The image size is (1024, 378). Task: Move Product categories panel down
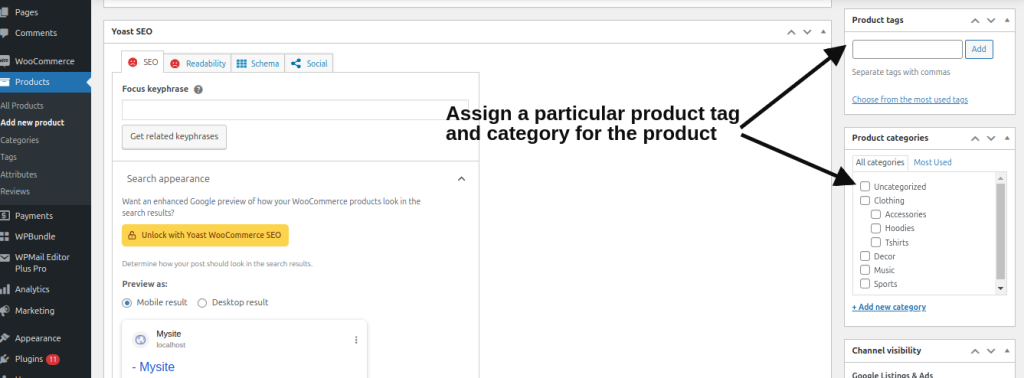point(991,138)
